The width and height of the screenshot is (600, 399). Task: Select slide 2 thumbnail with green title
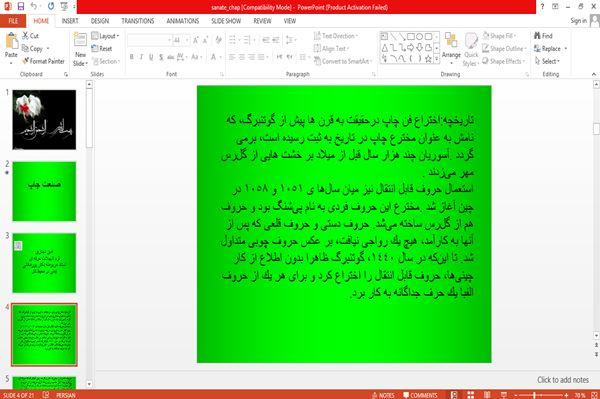44,191
